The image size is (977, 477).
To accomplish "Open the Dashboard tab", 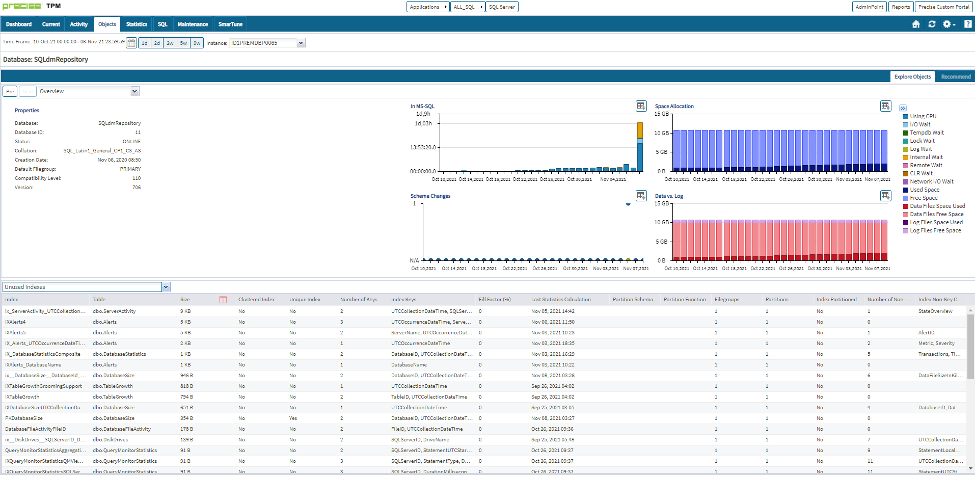I will (x=19, y=24).
